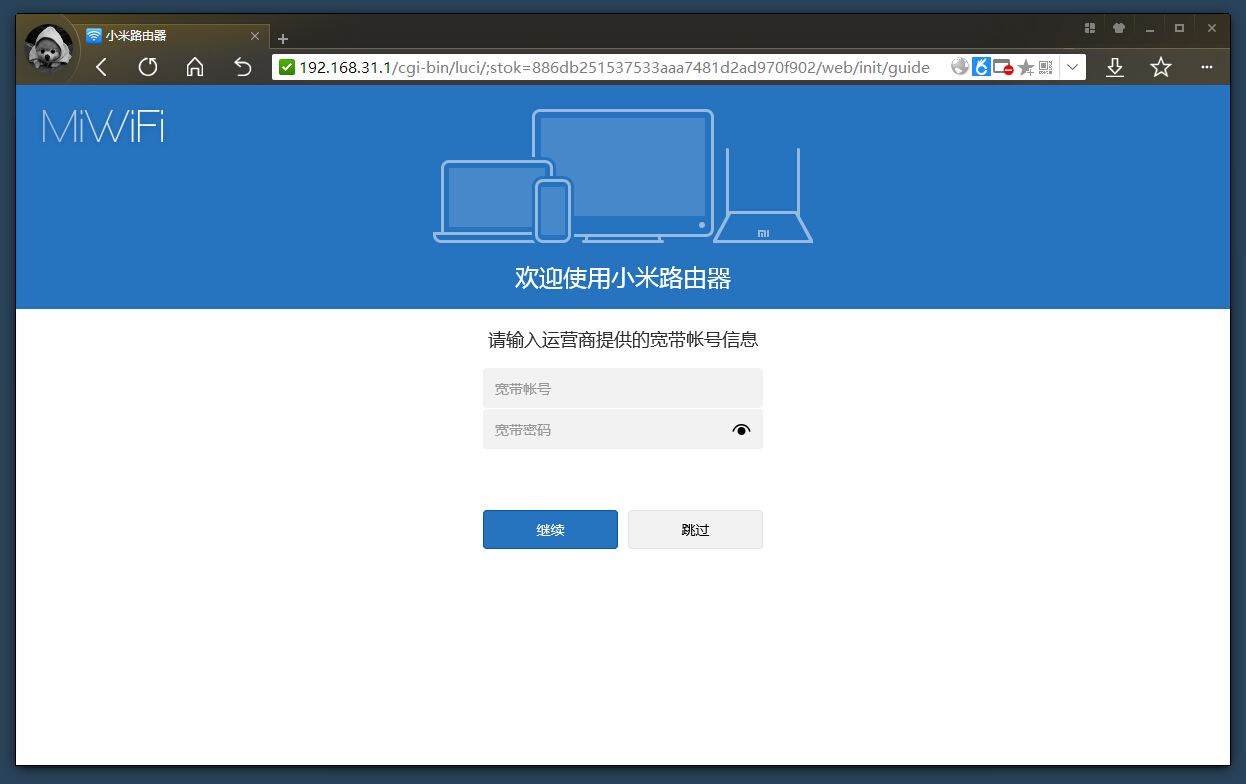Image resolution: width=1246 pixels, height=784 pixels.
Task: Open the skin shirt icon in title bar
Action: tap(1119, 28)
